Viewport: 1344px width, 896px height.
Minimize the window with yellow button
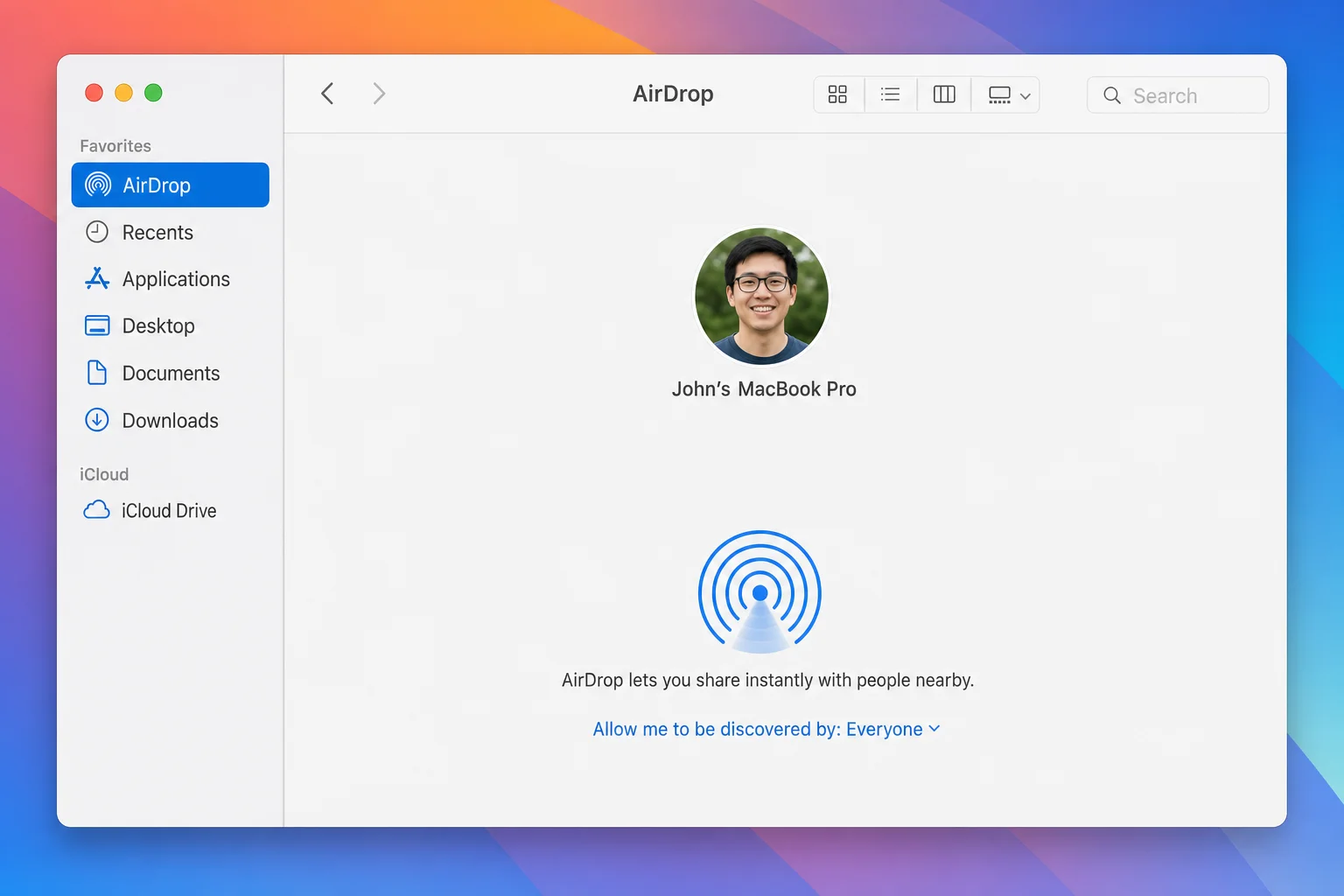pyautogui.click(x=123, y=93)
